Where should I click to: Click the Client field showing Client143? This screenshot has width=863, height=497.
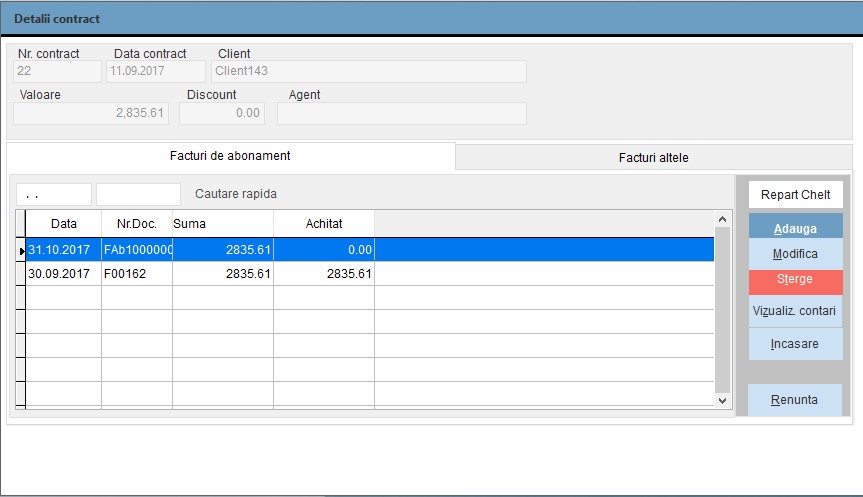[x=369, y=71]
